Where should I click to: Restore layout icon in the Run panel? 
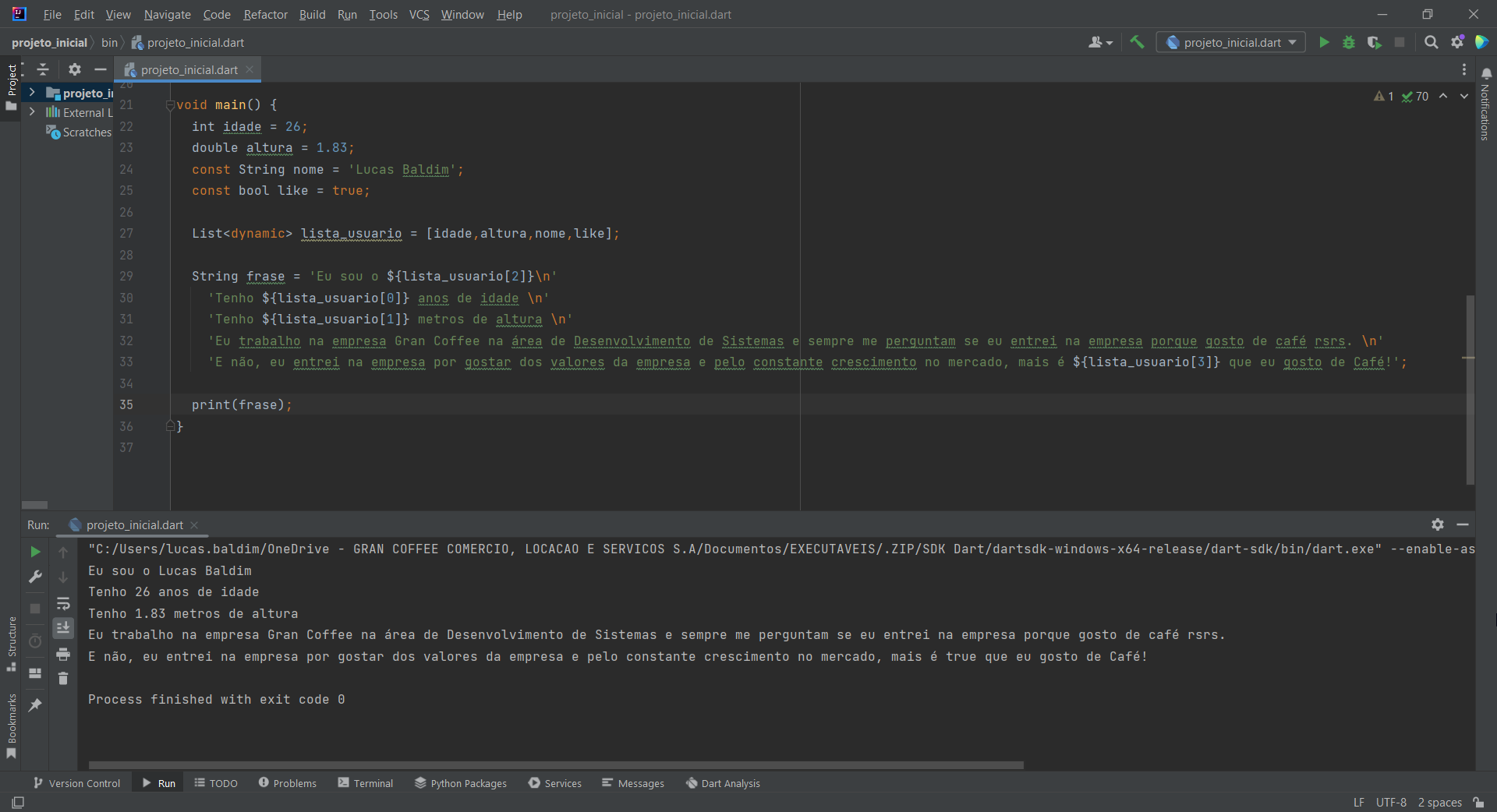point(35,673)
